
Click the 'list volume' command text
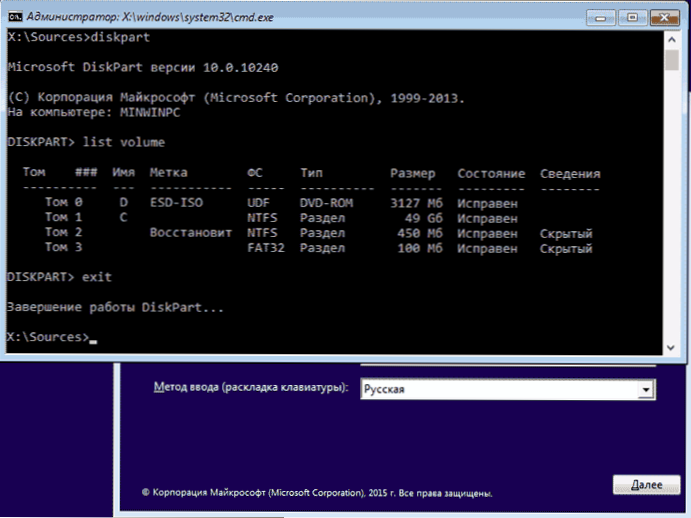[124, 142]
